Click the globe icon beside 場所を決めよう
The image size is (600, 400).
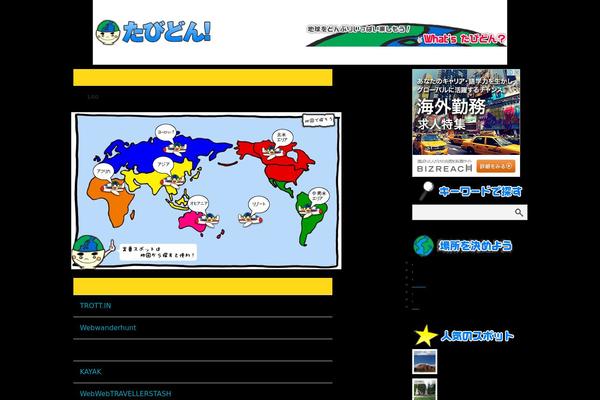point(423,245)
